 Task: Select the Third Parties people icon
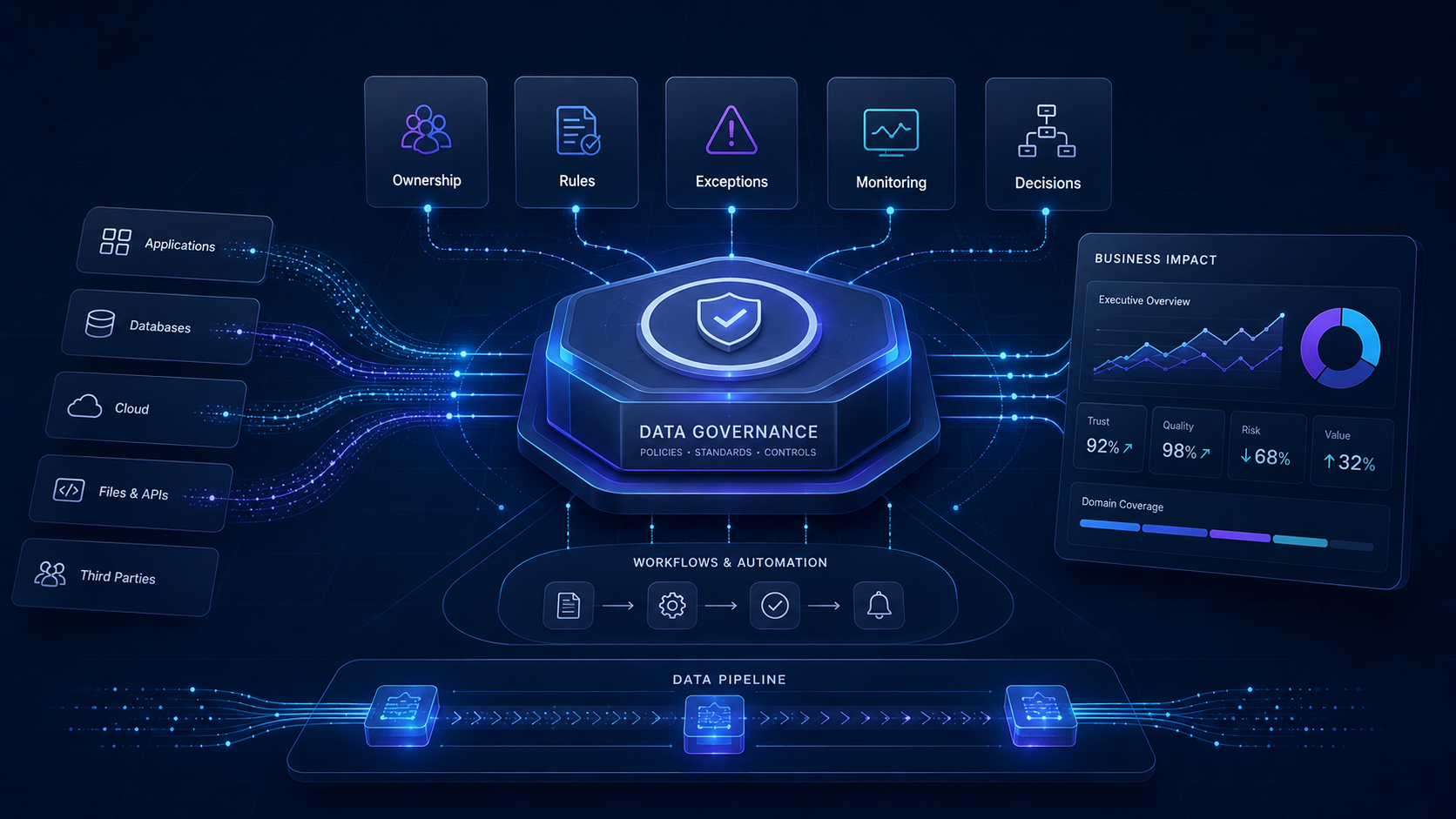click(x=51, y=573)
